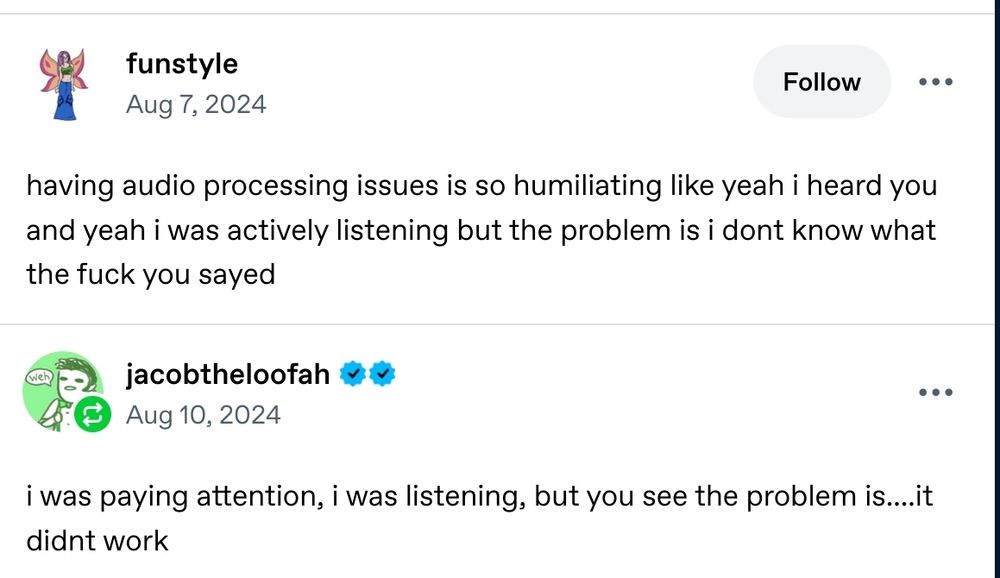The width and height of the screenshot is (1000, 578).
Task: Click the green reblog icon on jacobtheloofah's avatar
Action: [92, 413]
